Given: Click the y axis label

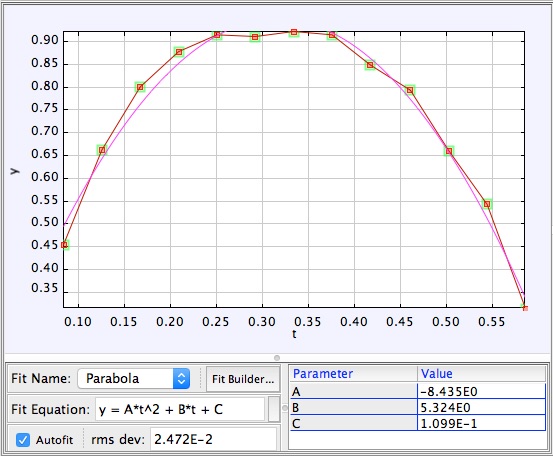Looking at the screenshot, I should [14, 171].
